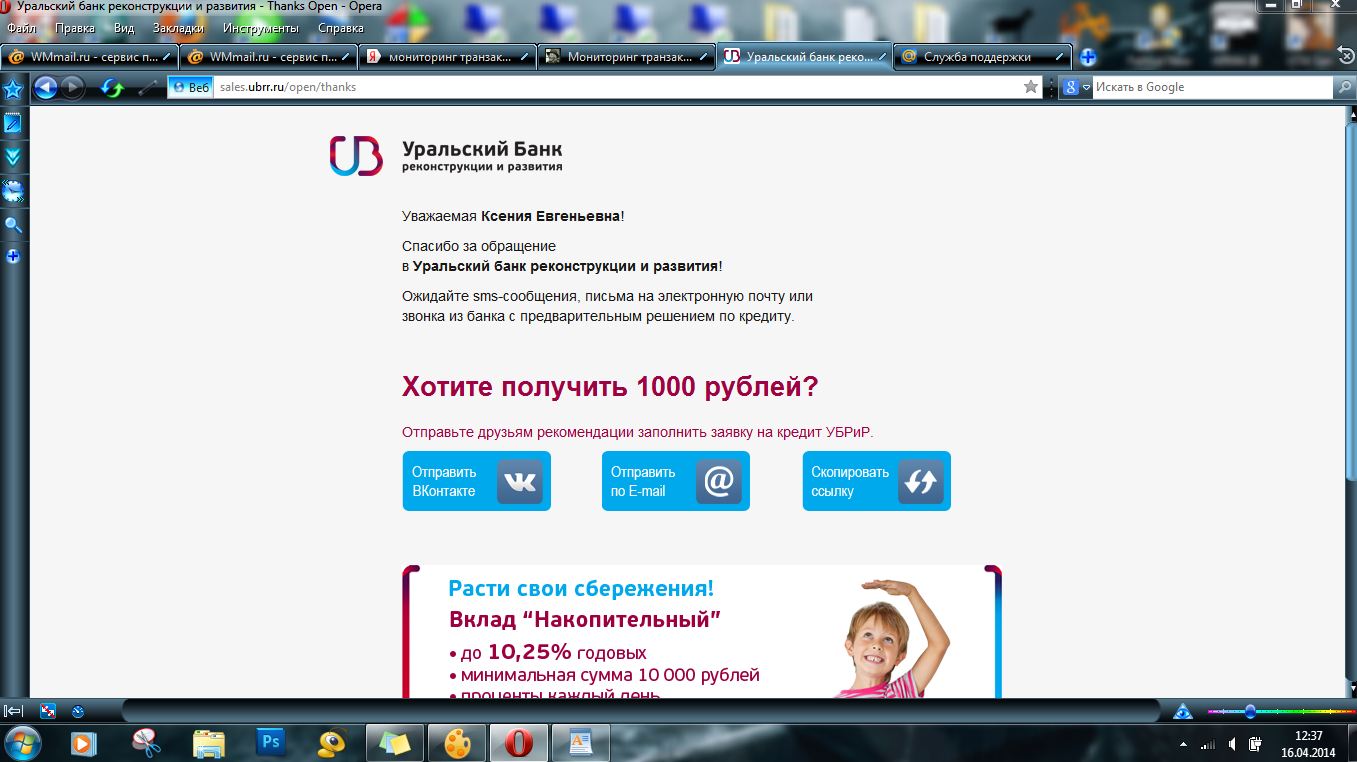Switch to the second WMmail.ru tab

pyautogui.click(x=269, y=57)
